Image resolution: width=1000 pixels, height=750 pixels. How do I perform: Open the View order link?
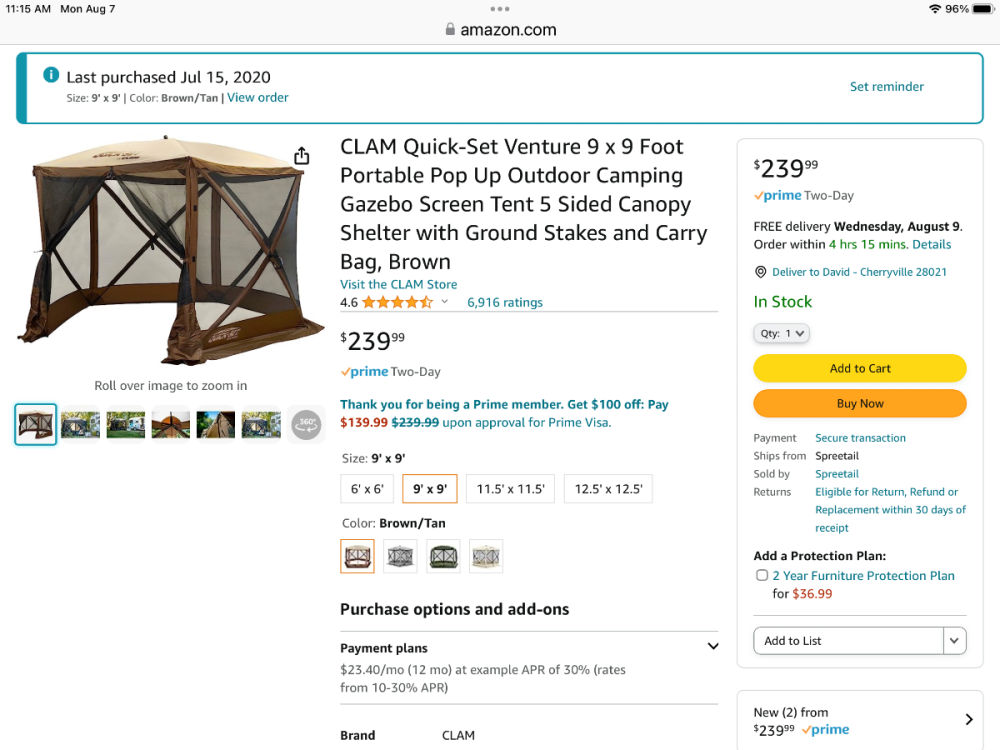[258, 98]
